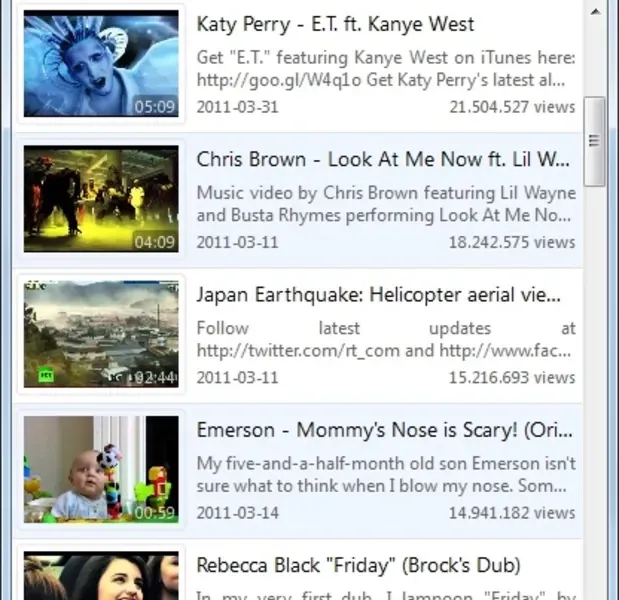This screenshot has height=600, width=619.
Task: Open the Rebecca Black Friday video thumbnail
Action: coord(101,576)
